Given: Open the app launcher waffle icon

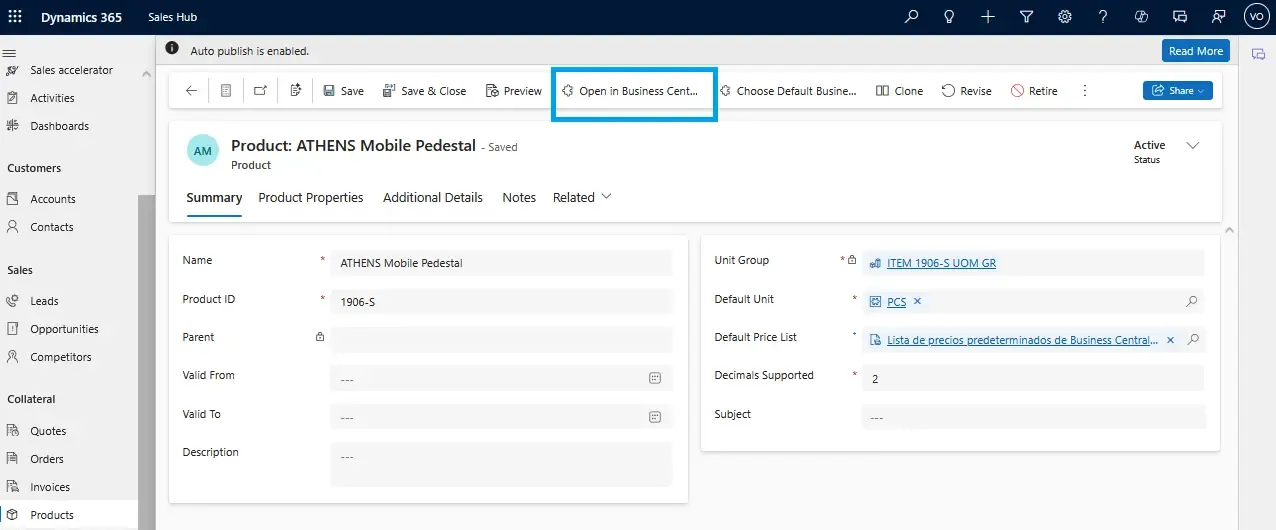Looking at the screenshot, I should pos(15,17).
